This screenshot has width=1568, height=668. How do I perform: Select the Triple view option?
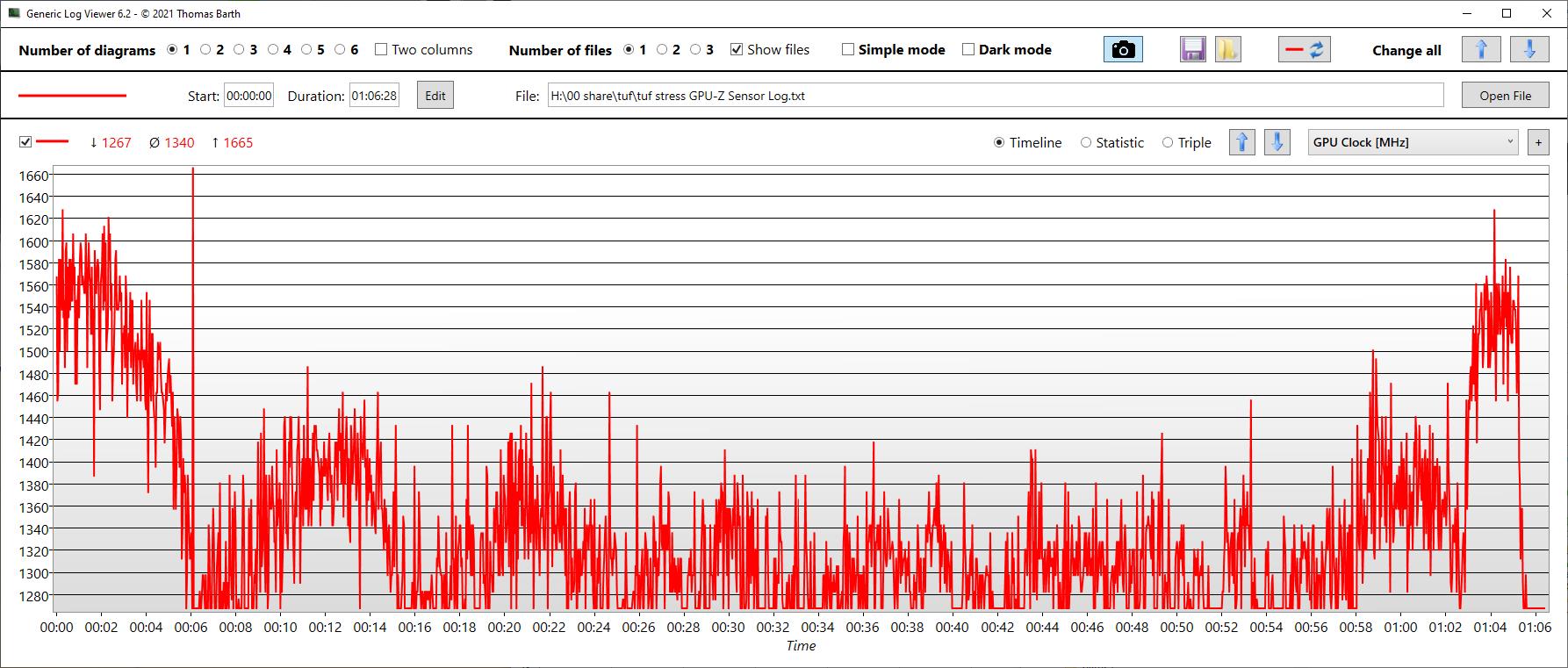[1168, 143]
